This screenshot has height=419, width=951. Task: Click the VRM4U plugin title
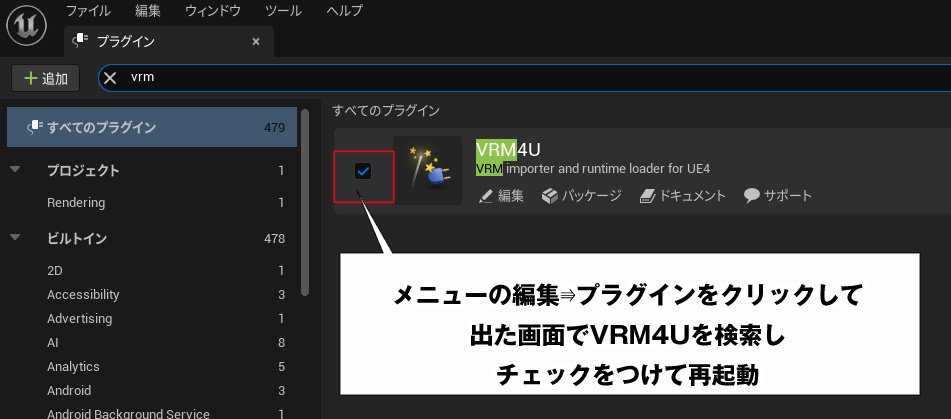pyautogui.click(x=508, y=149)
